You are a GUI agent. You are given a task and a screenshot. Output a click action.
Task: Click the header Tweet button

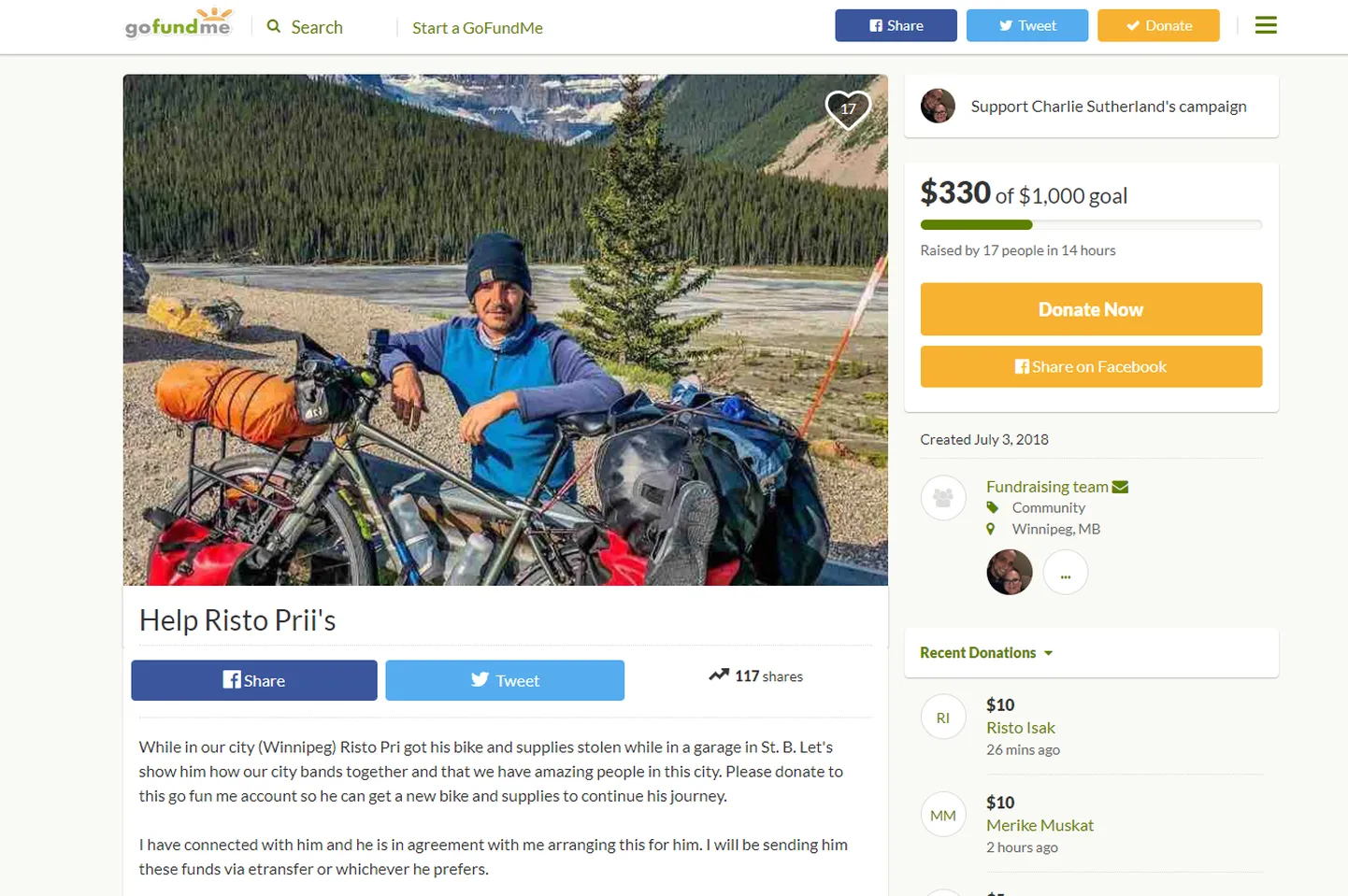1027,25
